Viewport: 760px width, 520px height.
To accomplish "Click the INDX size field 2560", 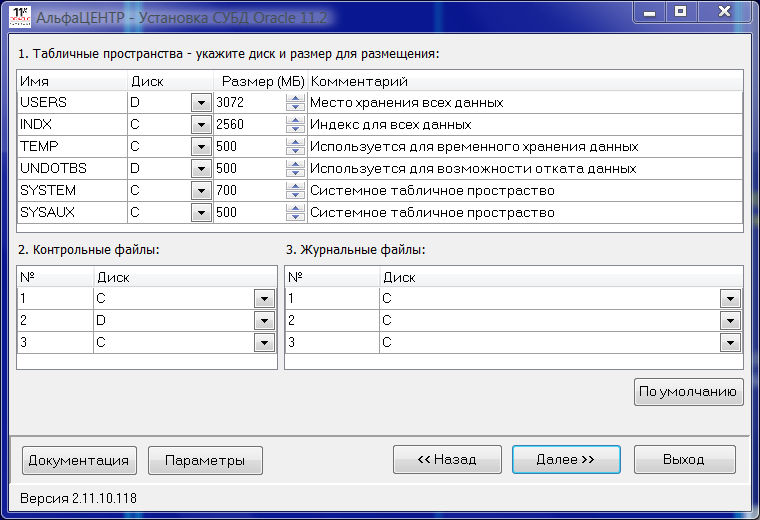I will pyautogui.click(x=250, y=125).
